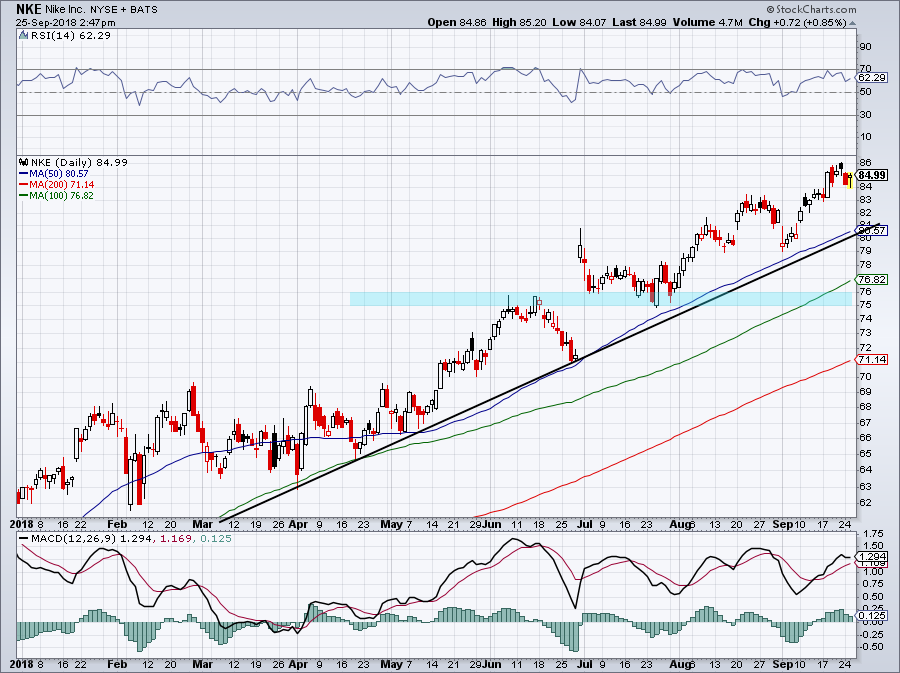This screenshot has width=900, height=673.
Task: Click the 'Jul' date label under the price panel
Action: point(584,524)
